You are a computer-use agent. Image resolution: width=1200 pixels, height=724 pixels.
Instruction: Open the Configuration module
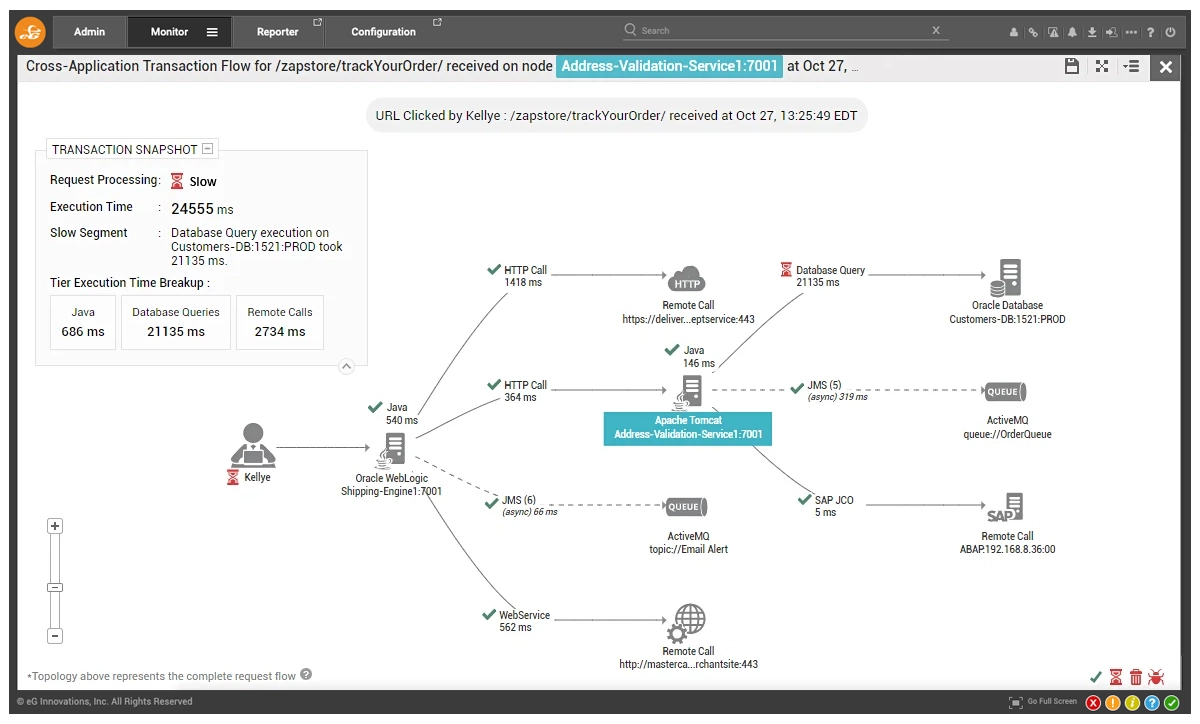coord(384,32)
